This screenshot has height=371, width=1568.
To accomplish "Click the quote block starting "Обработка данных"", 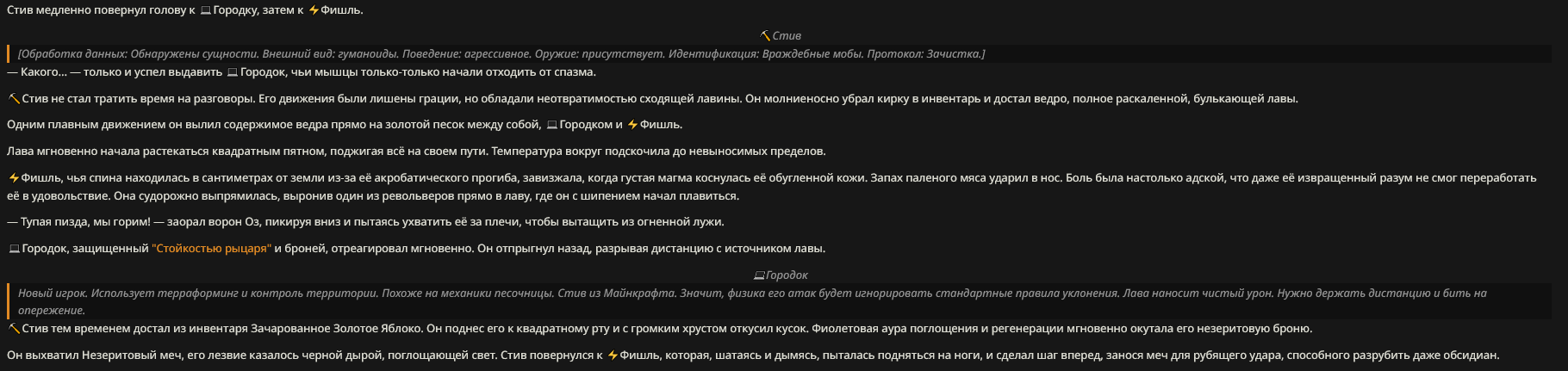I will click(x=500, y=54).
